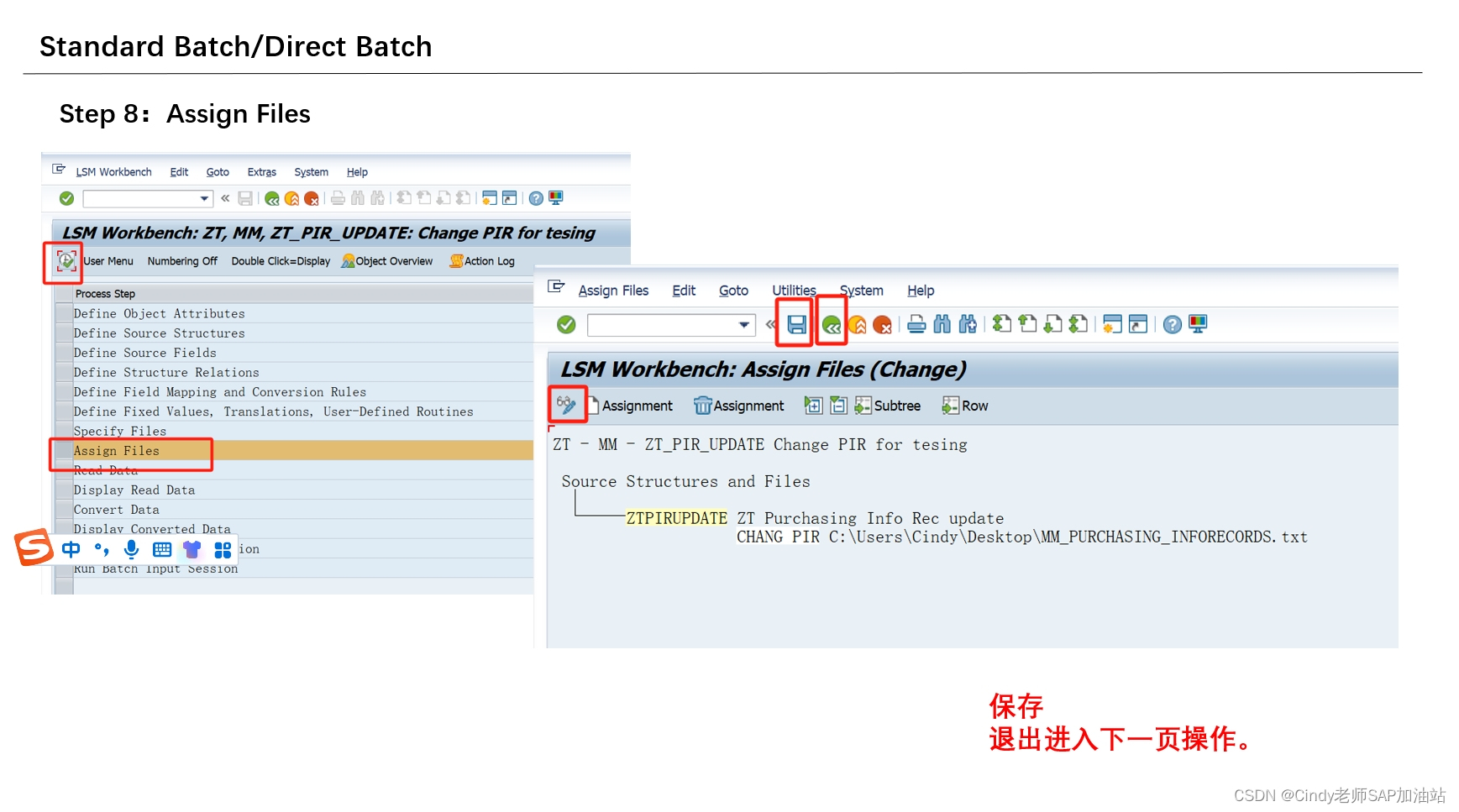The image size is (1459, 812).
Task: Select the Find binoculars icon
Action: coord(942,325)
